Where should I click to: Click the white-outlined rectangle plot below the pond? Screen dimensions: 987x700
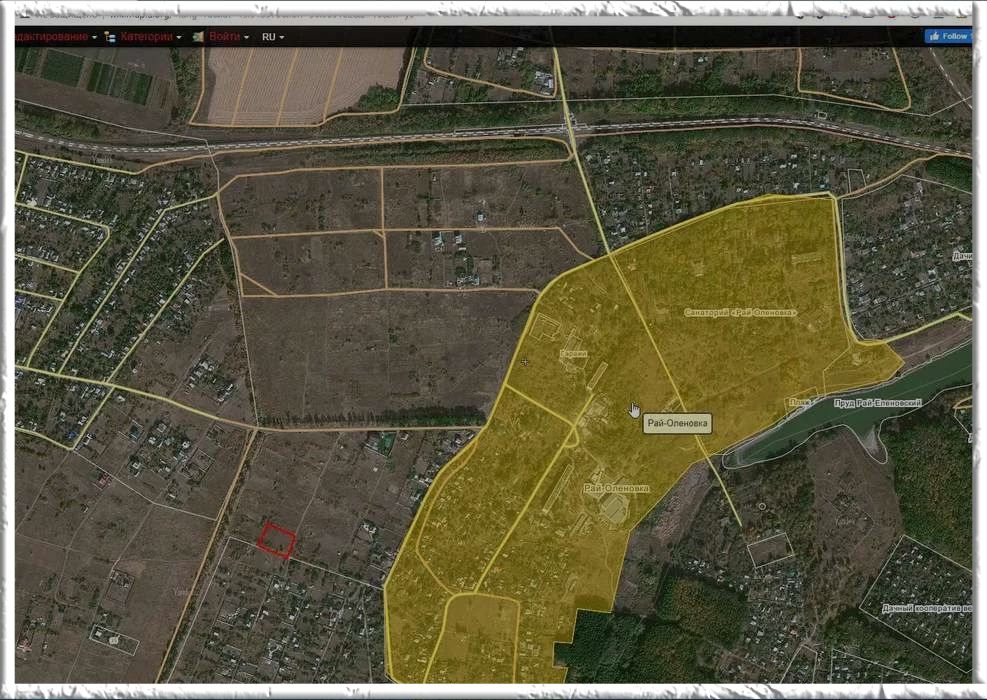pyautogui.click(x=770, y=549)
